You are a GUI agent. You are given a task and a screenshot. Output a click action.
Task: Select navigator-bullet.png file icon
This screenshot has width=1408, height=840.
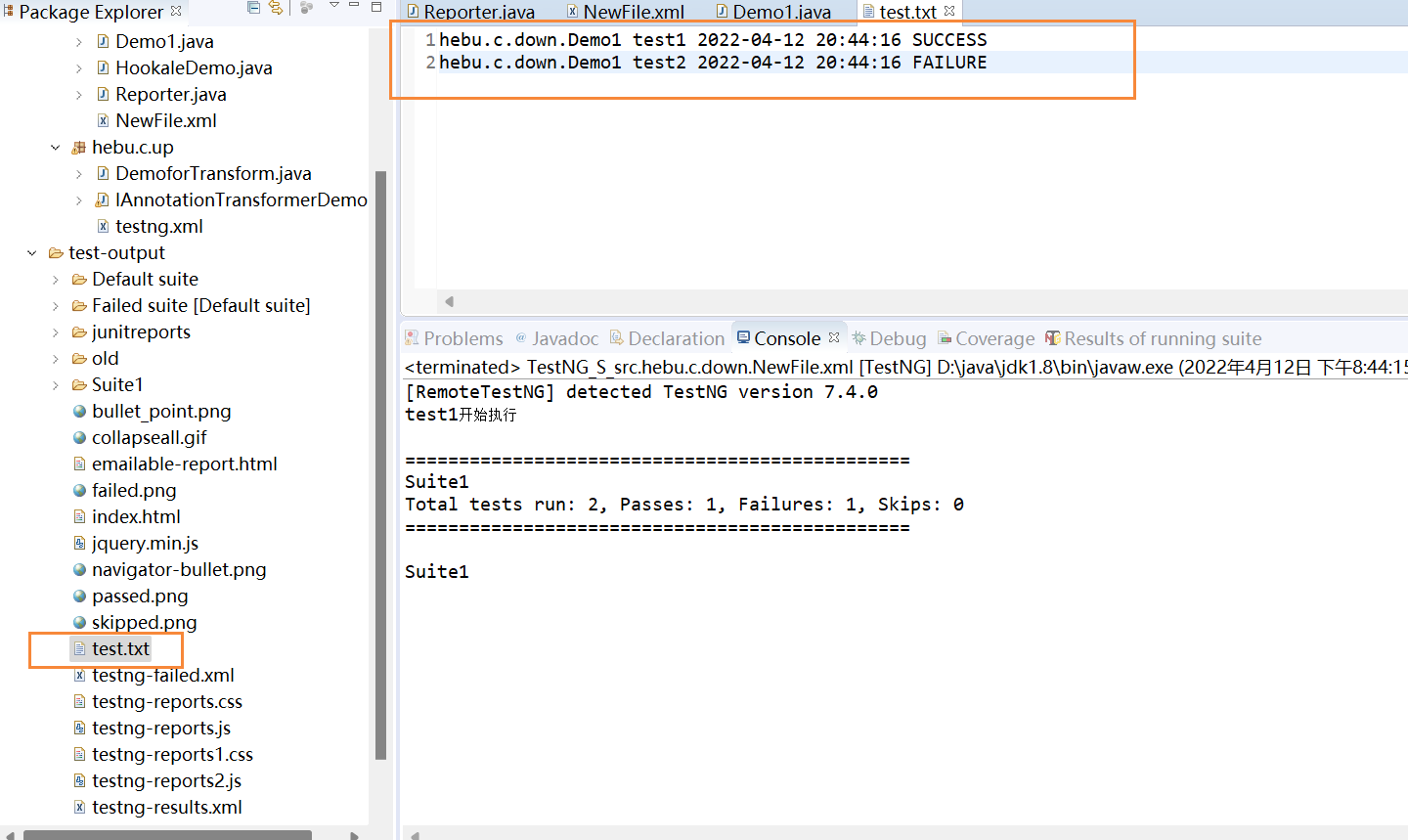pos(80,570)
